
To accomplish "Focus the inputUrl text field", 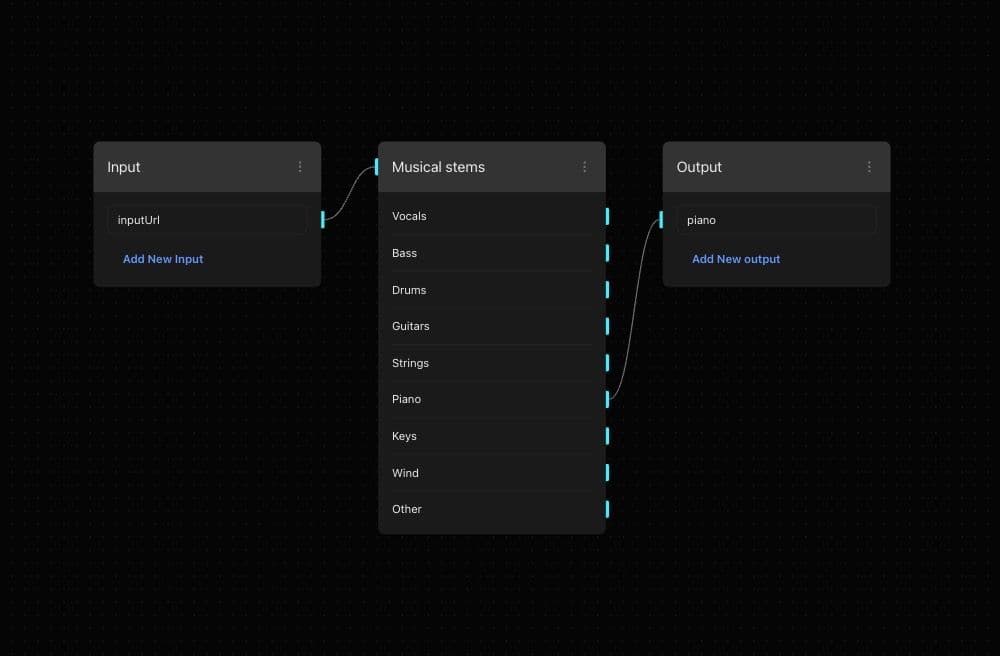I will tap(207, 220).
